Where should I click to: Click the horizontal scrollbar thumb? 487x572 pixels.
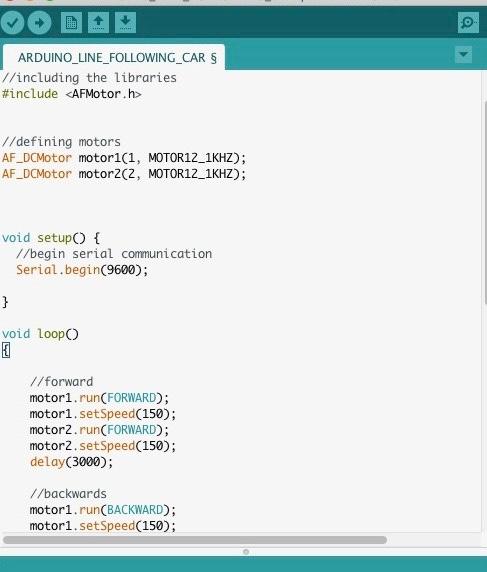(195, 540)
